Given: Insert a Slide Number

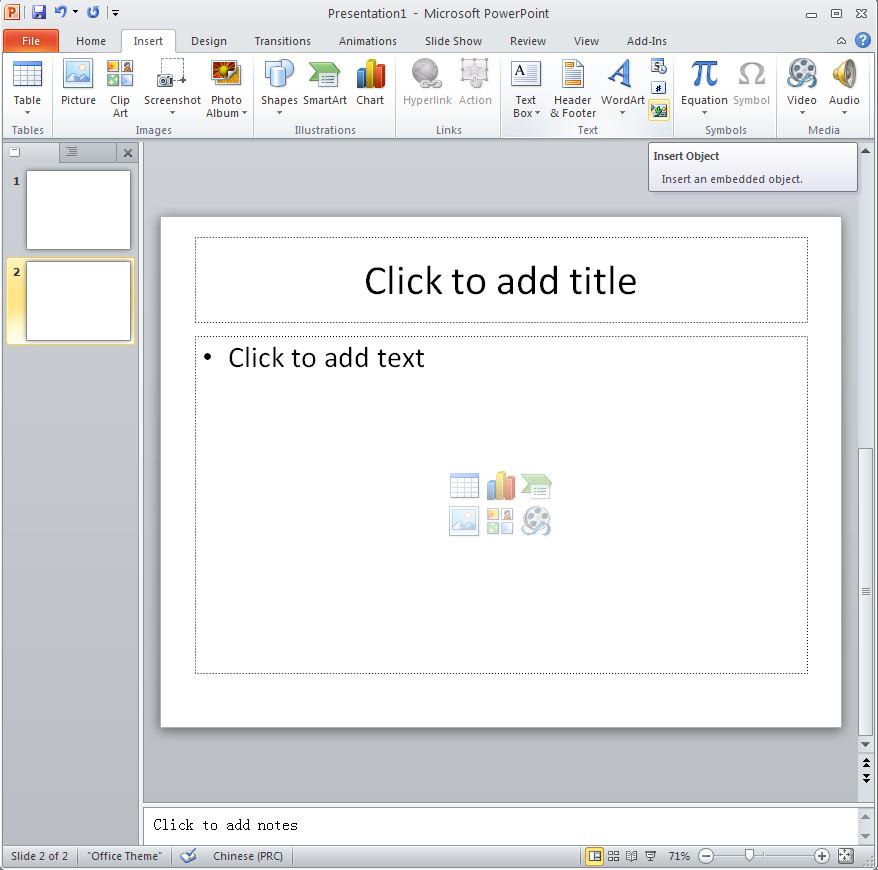Looking at the screenshot, I should [x=657, y=88].
